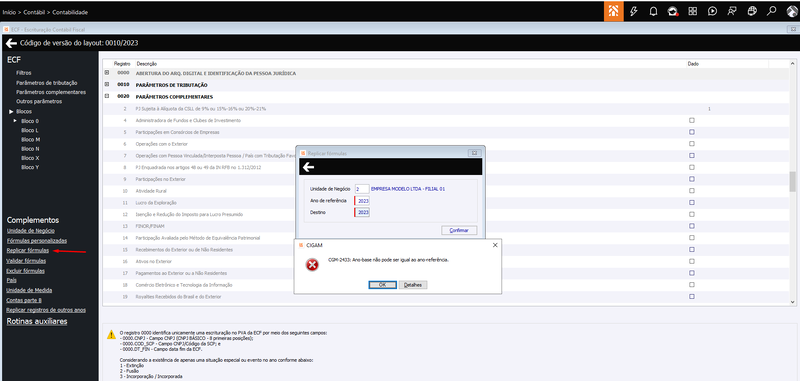The image size is (800, 381).
Task: Open País link in Complementos
Action: (x=11, y=280)
